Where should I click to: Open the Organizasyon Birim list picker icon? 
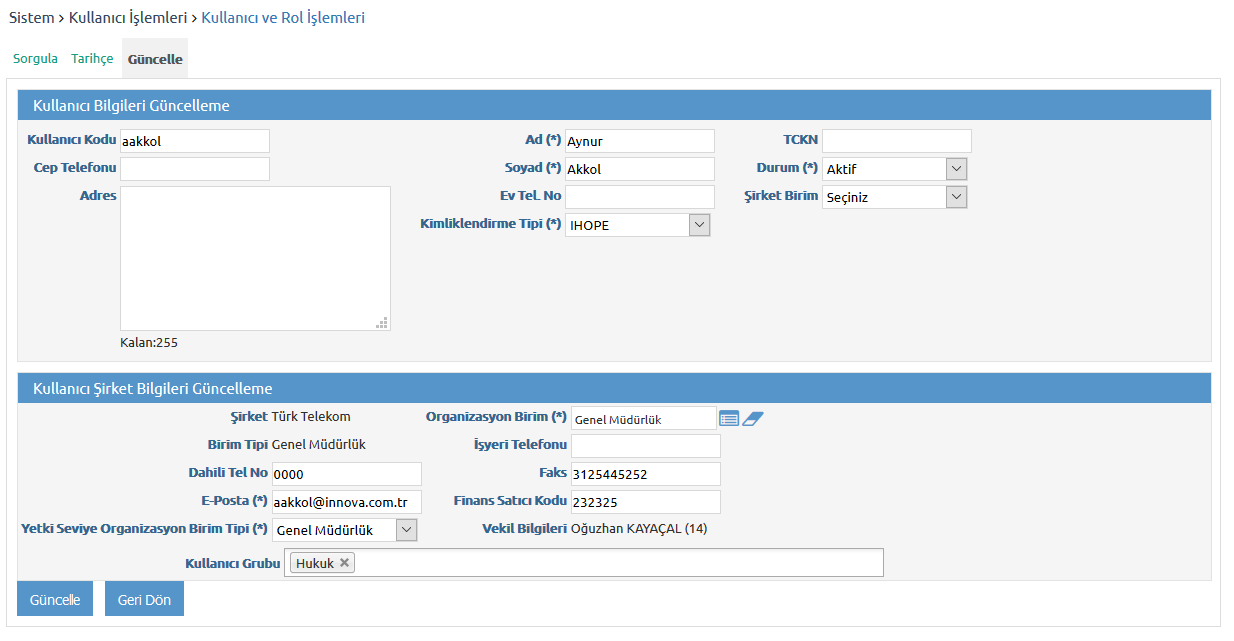point(729,419)
